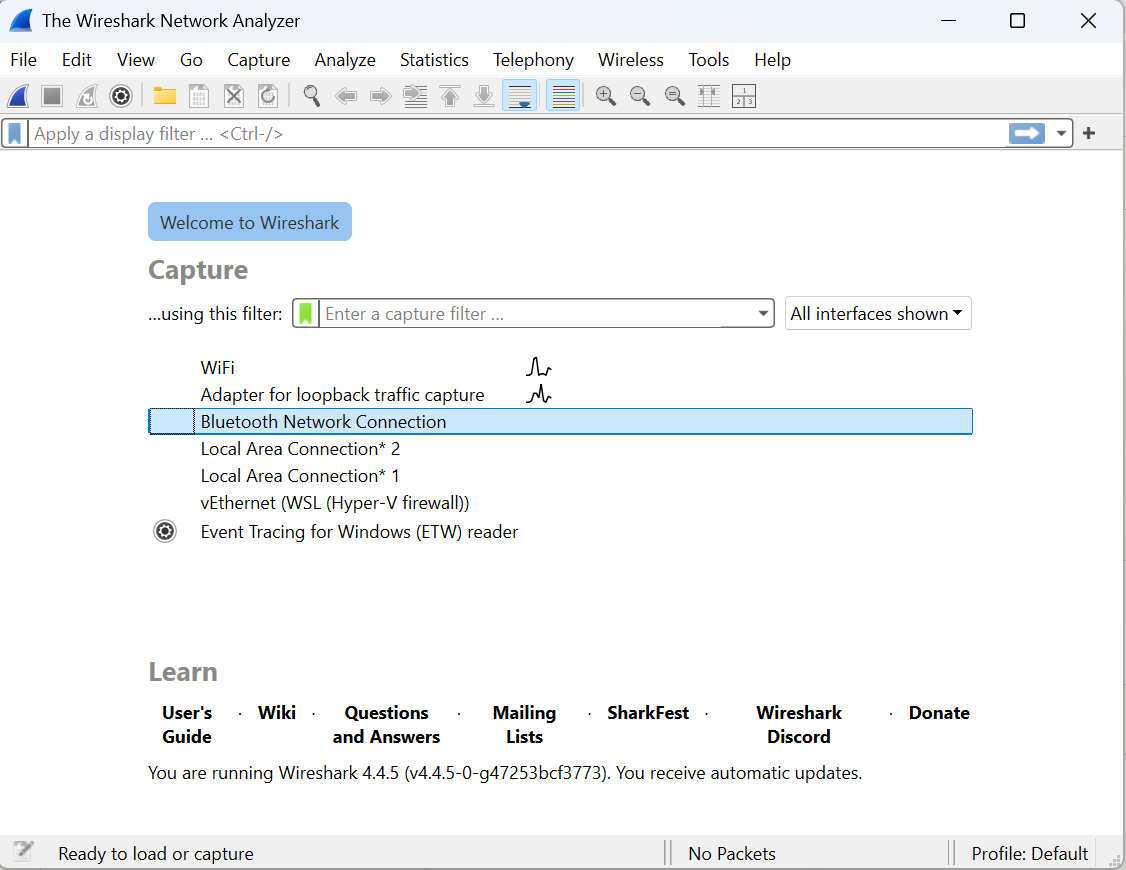This screenshot has width=1126, height=870.
Task: Click the Resize columns toolbar icon
Action: 709,96
